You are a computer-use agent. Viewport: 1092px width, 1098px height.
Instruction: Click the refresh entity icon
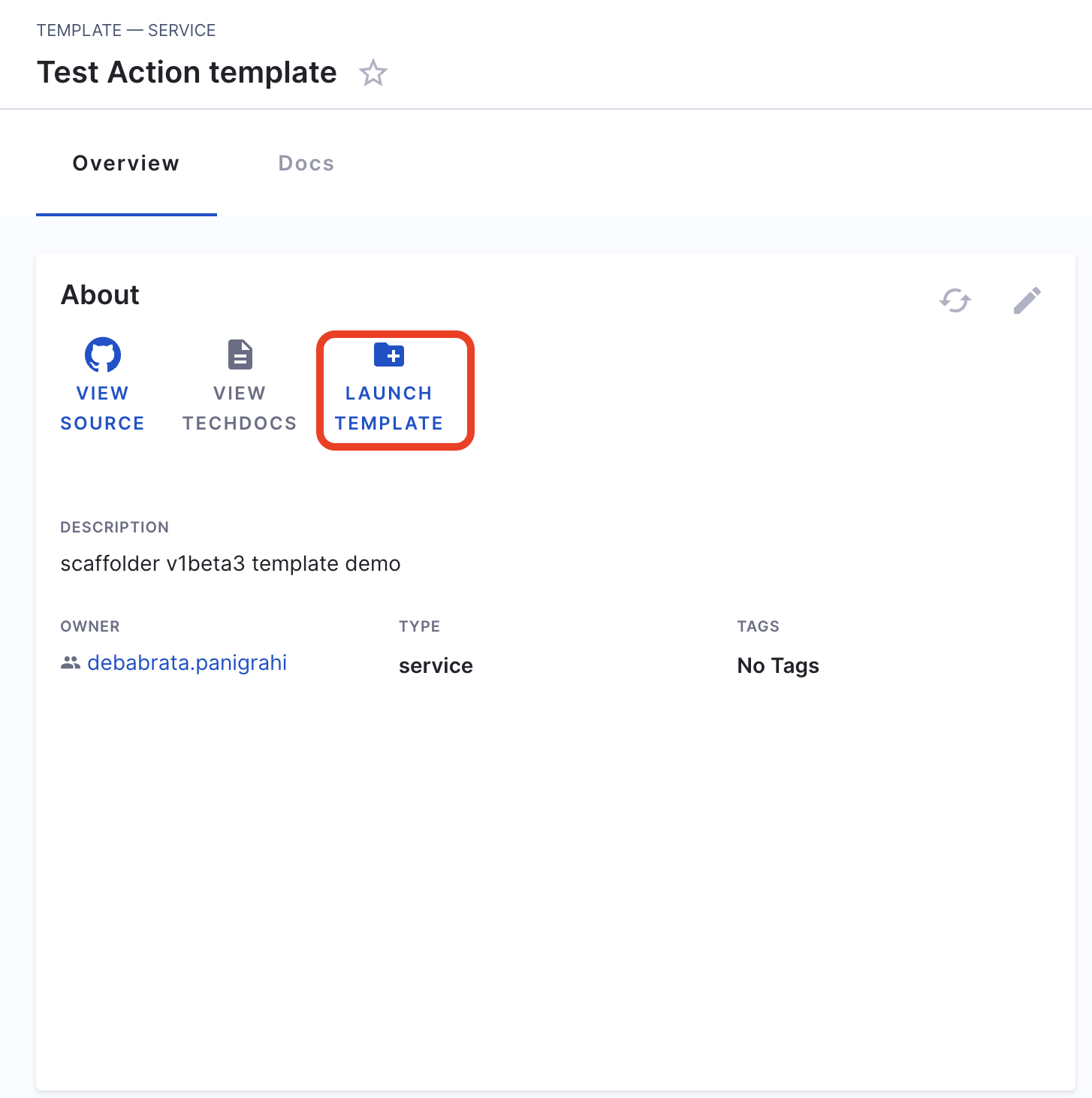coord(955,300)
